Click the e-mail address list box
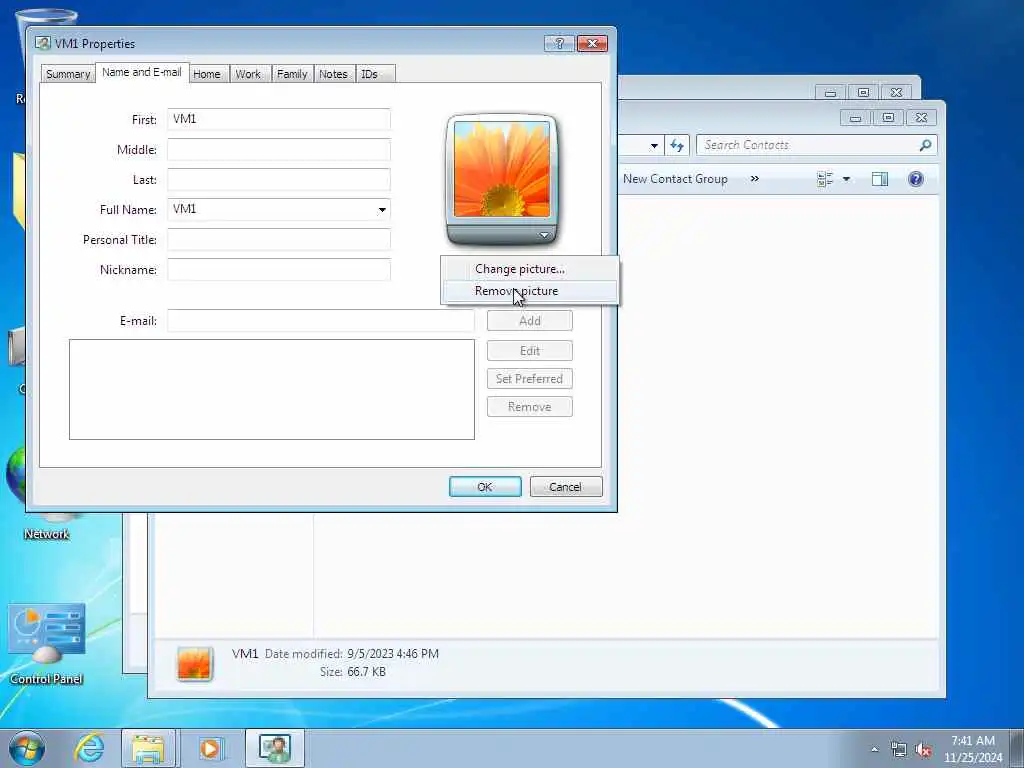1024x768 pixels. coord(272,389)
